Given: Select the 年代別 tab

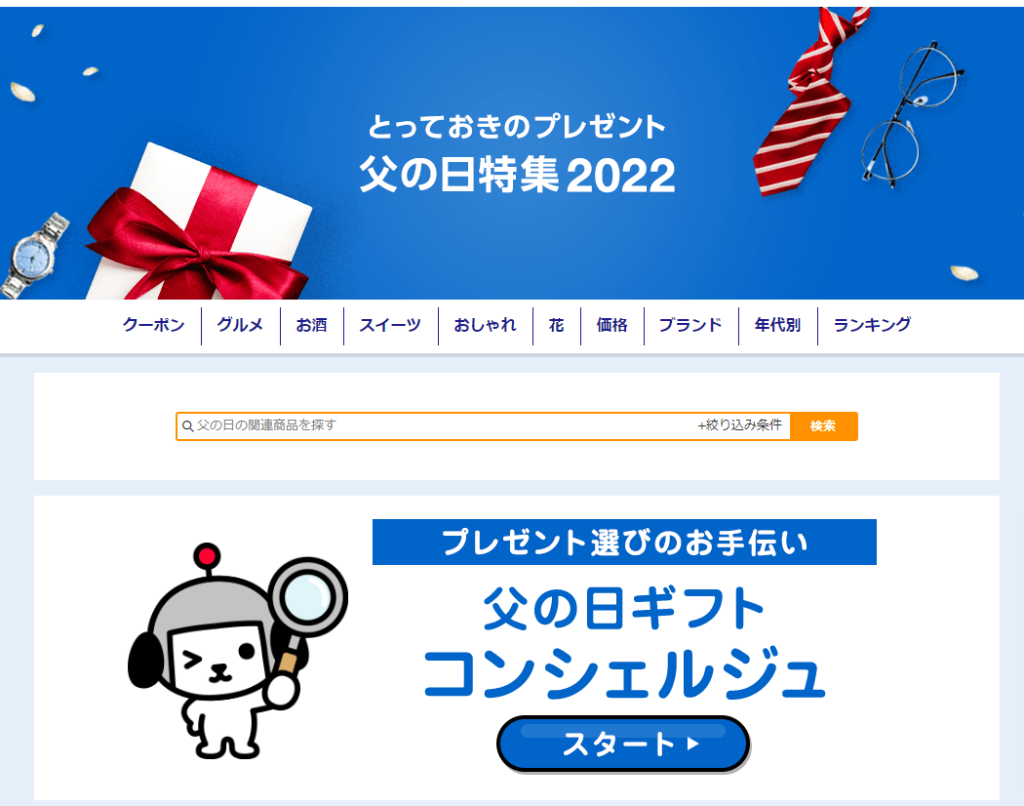Looking at the screenshot, I should point(778,325).
